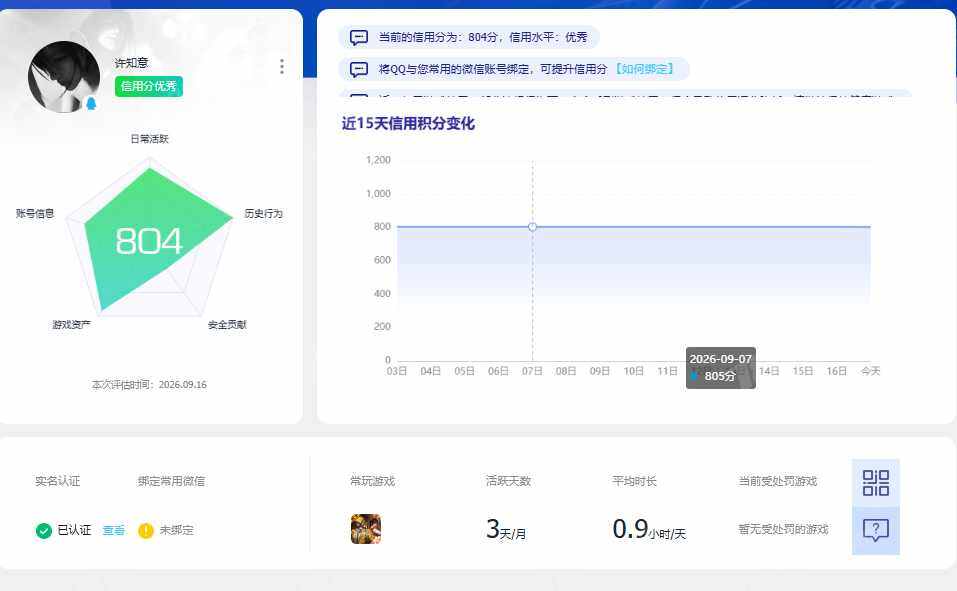Click the 本次评估时间：2026.09.16 text
The image size is (957, 591).
tap(150, 385)
